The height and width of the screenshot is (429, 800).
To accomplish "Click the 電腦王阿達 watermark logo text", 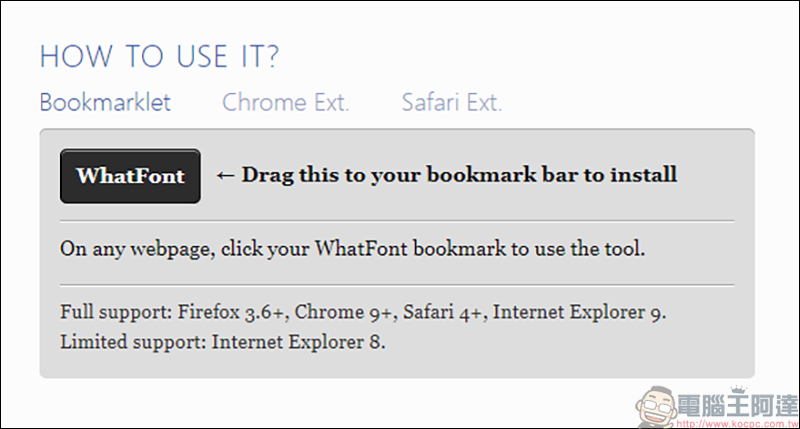I will coord(738,407).
